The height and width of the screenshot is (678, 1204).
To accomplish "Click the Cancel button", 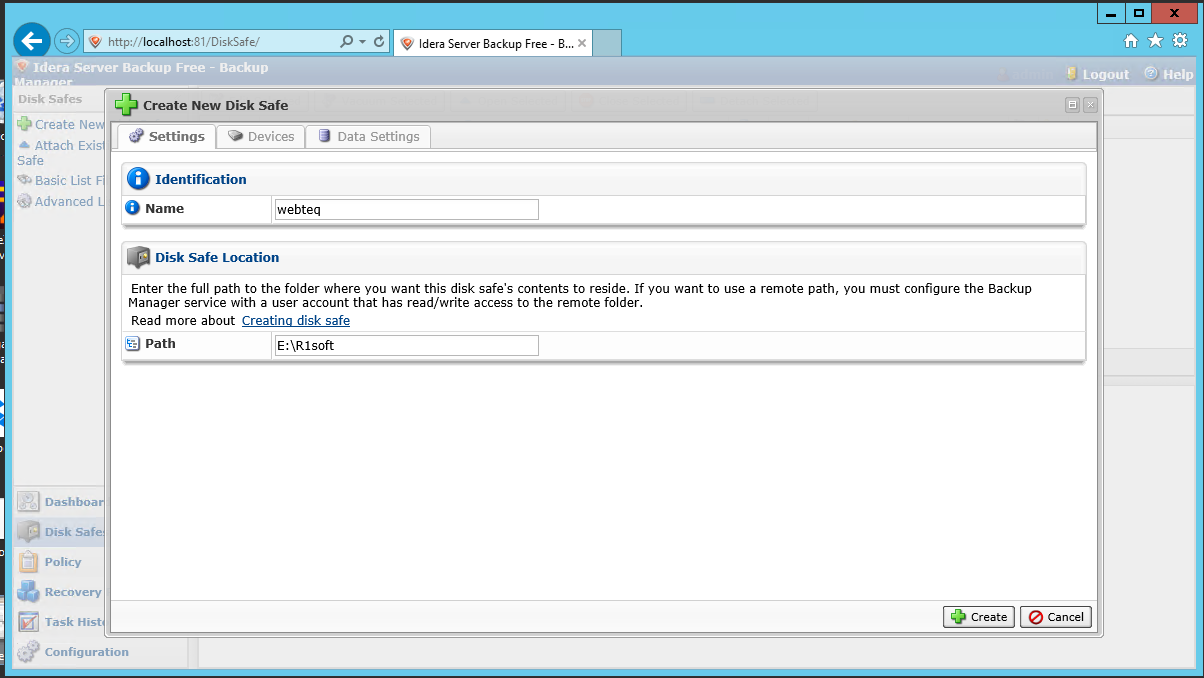I will click(1055, 617).
